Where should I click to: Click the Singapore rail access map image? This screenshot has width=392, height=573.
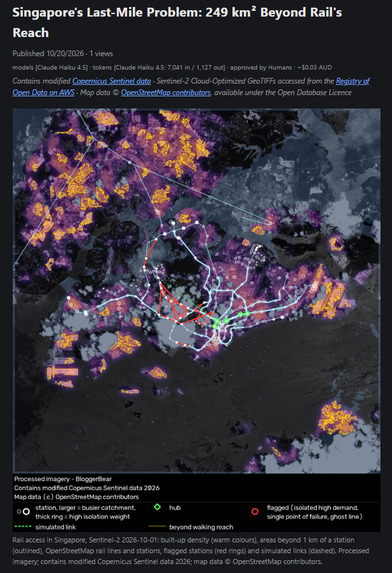click(197, 320)
